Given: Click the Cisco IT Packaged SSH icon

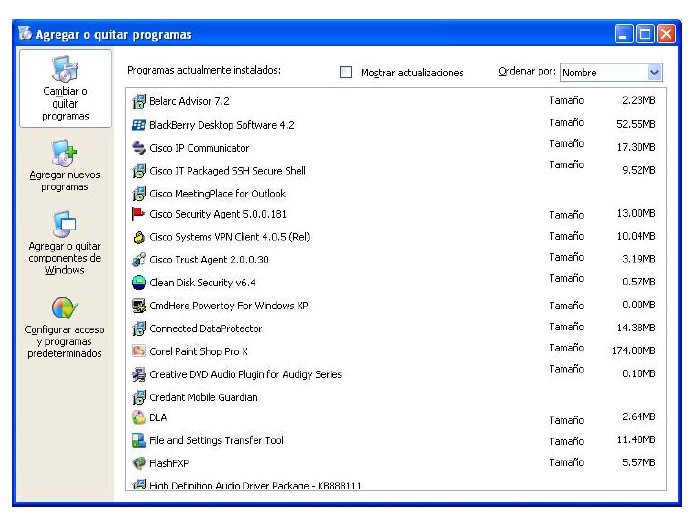Looking at the screenshot, I should 139,171.
